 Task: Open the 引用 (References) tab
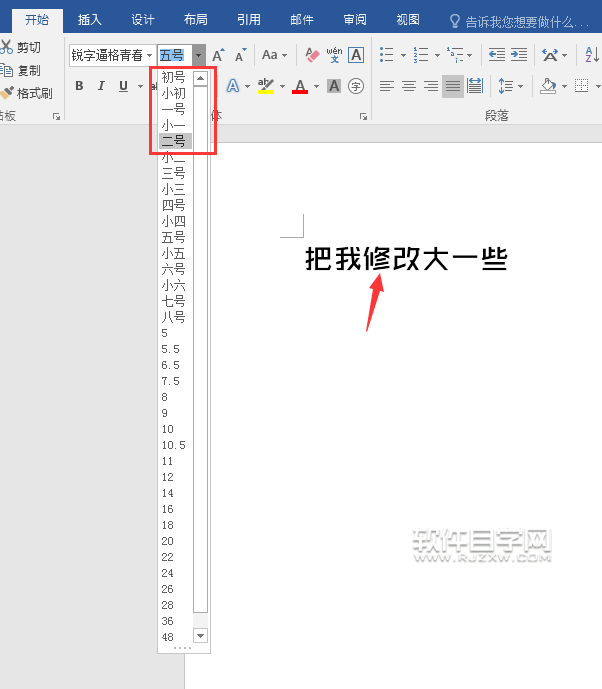click(x=249, y=20)
